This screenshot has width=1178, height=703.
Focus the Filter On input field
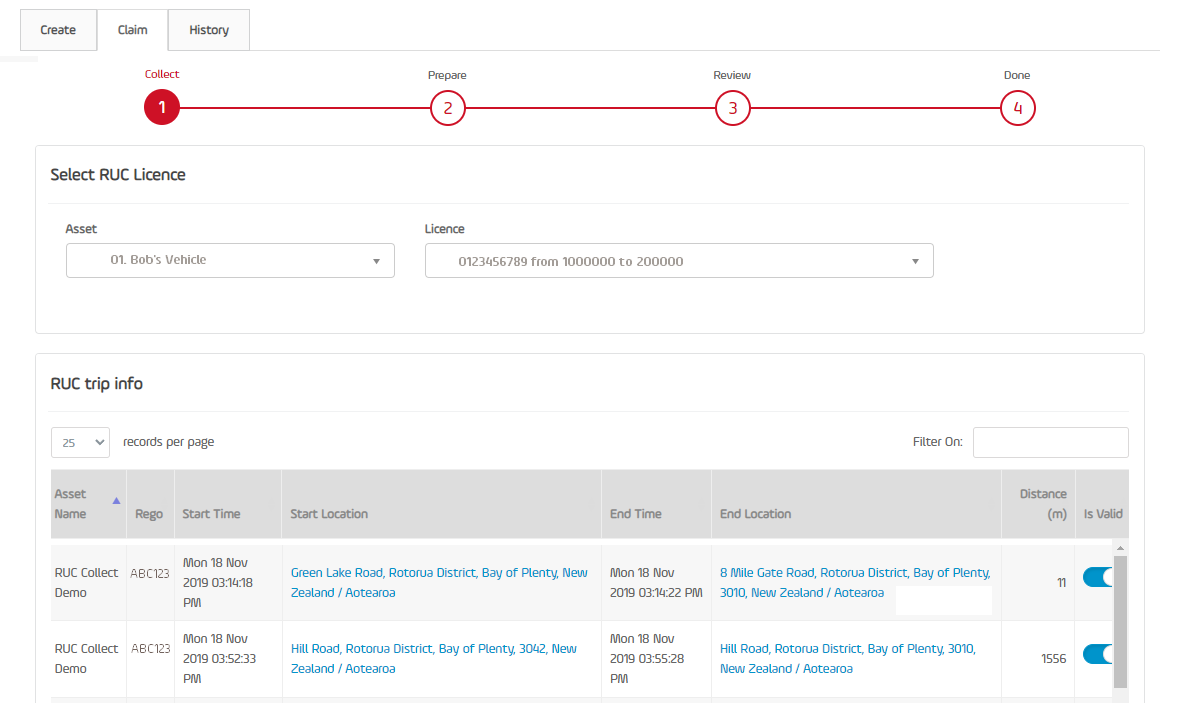(1050, 442)
